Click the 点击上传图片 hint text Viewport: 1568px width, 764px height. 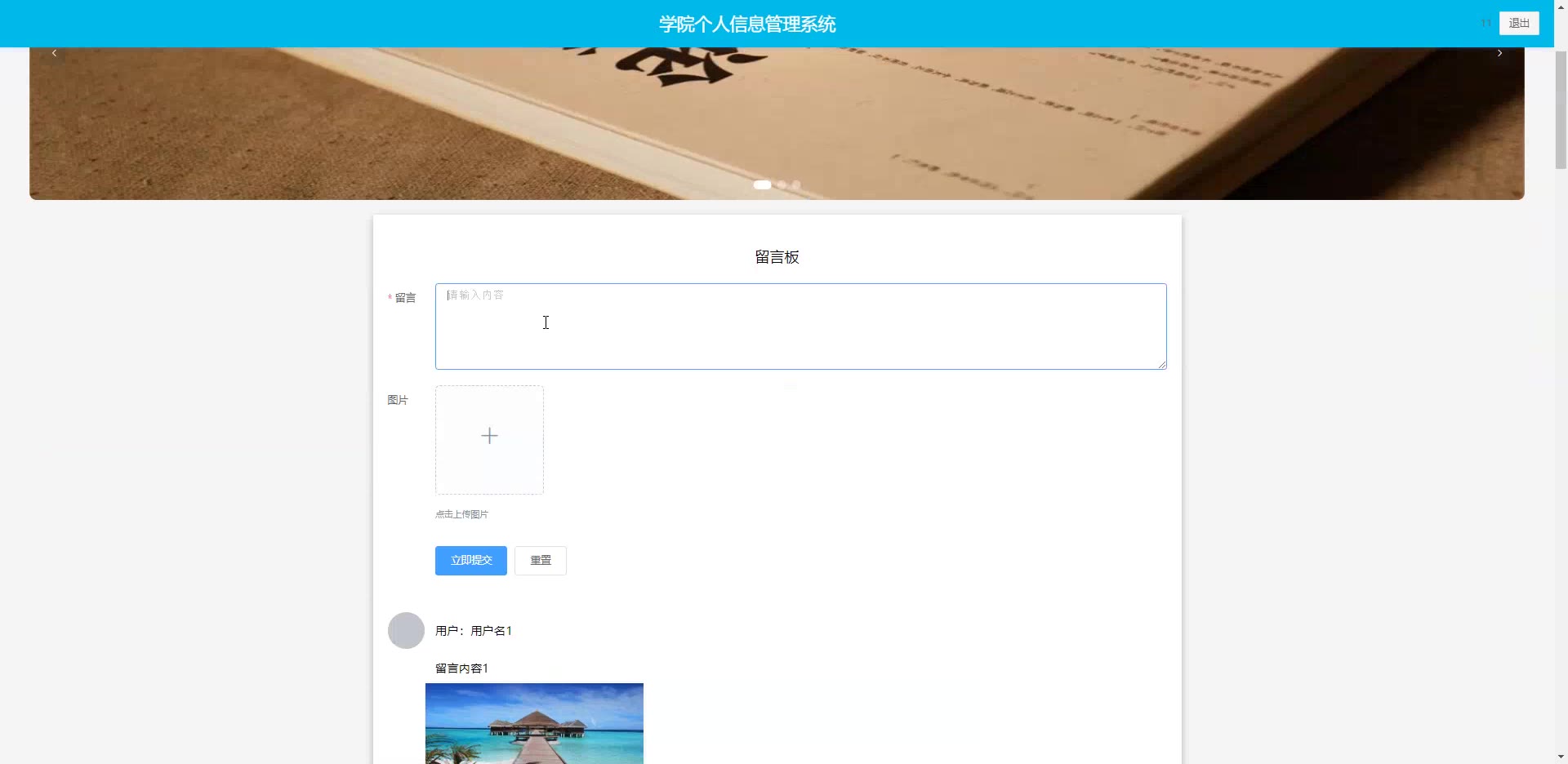click(x=461, y=514)
